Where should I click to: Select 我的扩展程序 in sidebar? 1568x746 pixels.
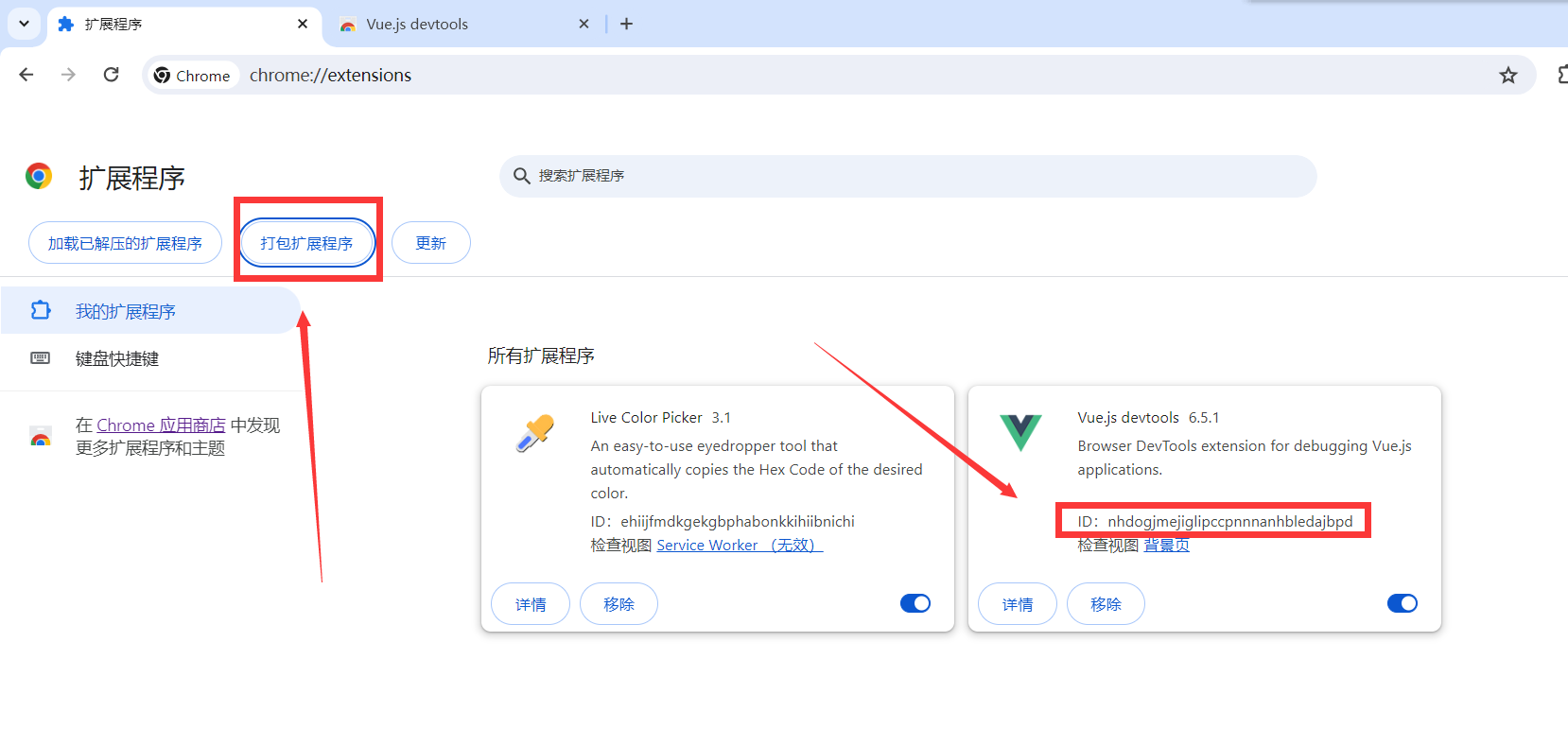pyautogui.click(x=150, y=311)
